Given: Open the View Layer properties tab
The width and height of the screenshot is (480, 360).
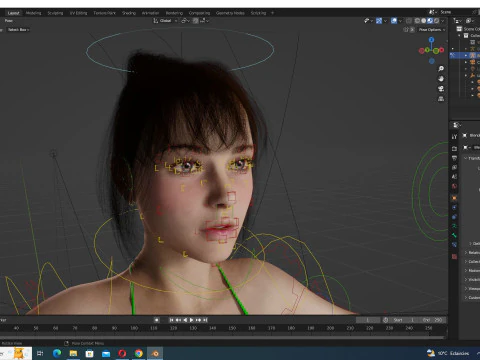Looking at the screenshot, I should click(x=454, y=167).
